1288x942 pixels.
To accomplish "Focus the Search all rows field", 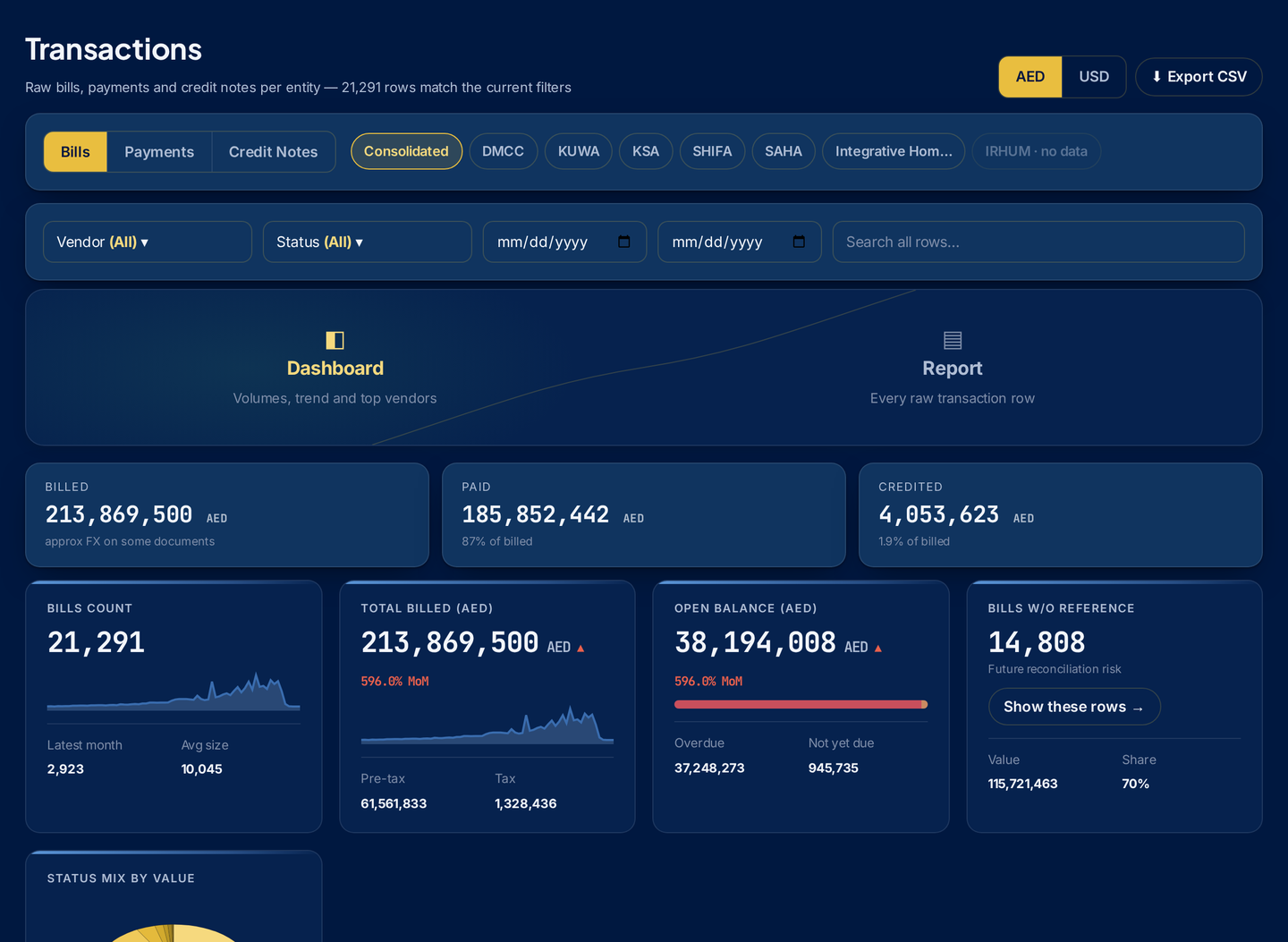I will pyautogui.click(x=1038, y=242).
